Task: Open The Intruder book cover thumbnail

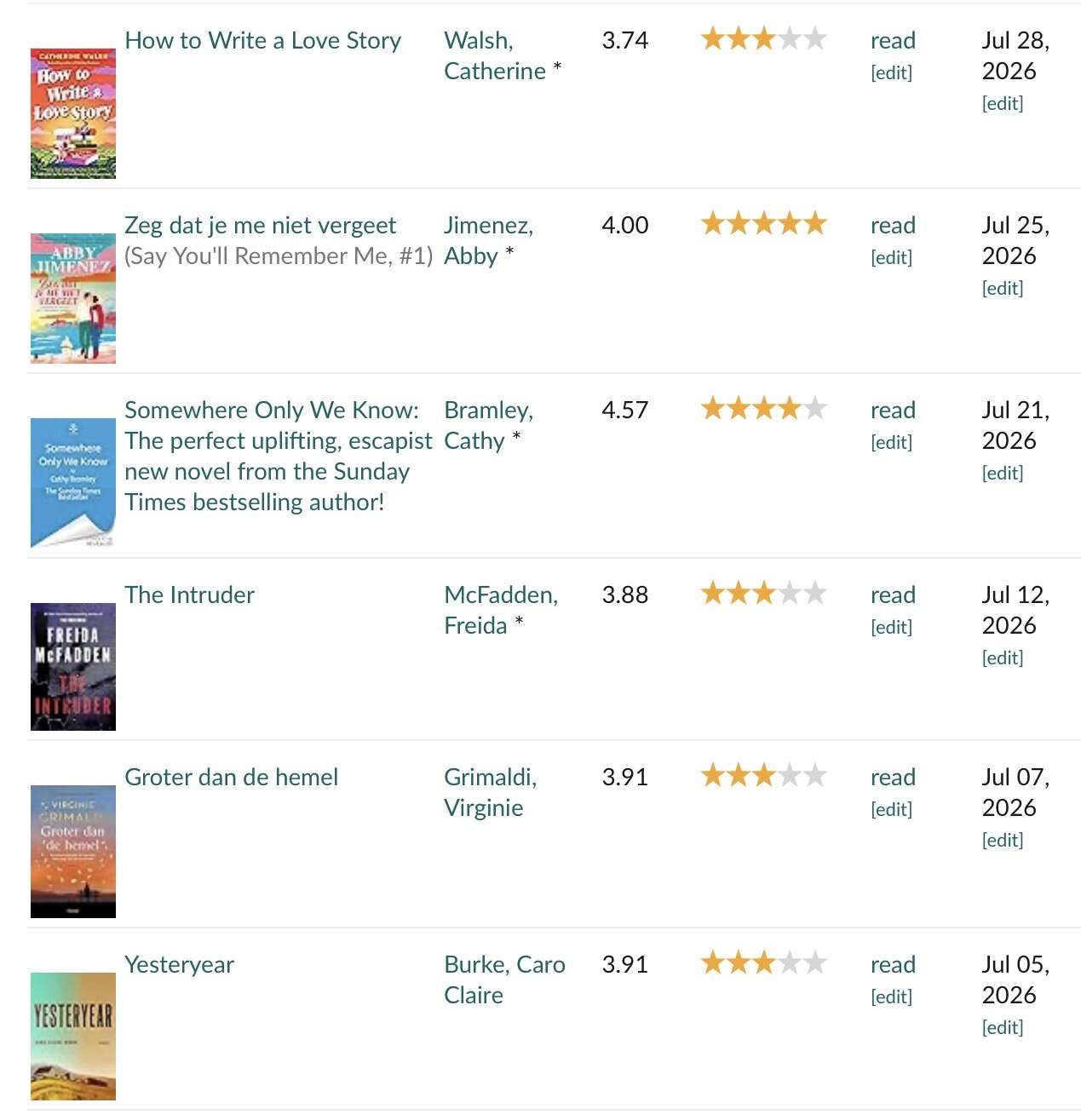Action: point(73,667)
